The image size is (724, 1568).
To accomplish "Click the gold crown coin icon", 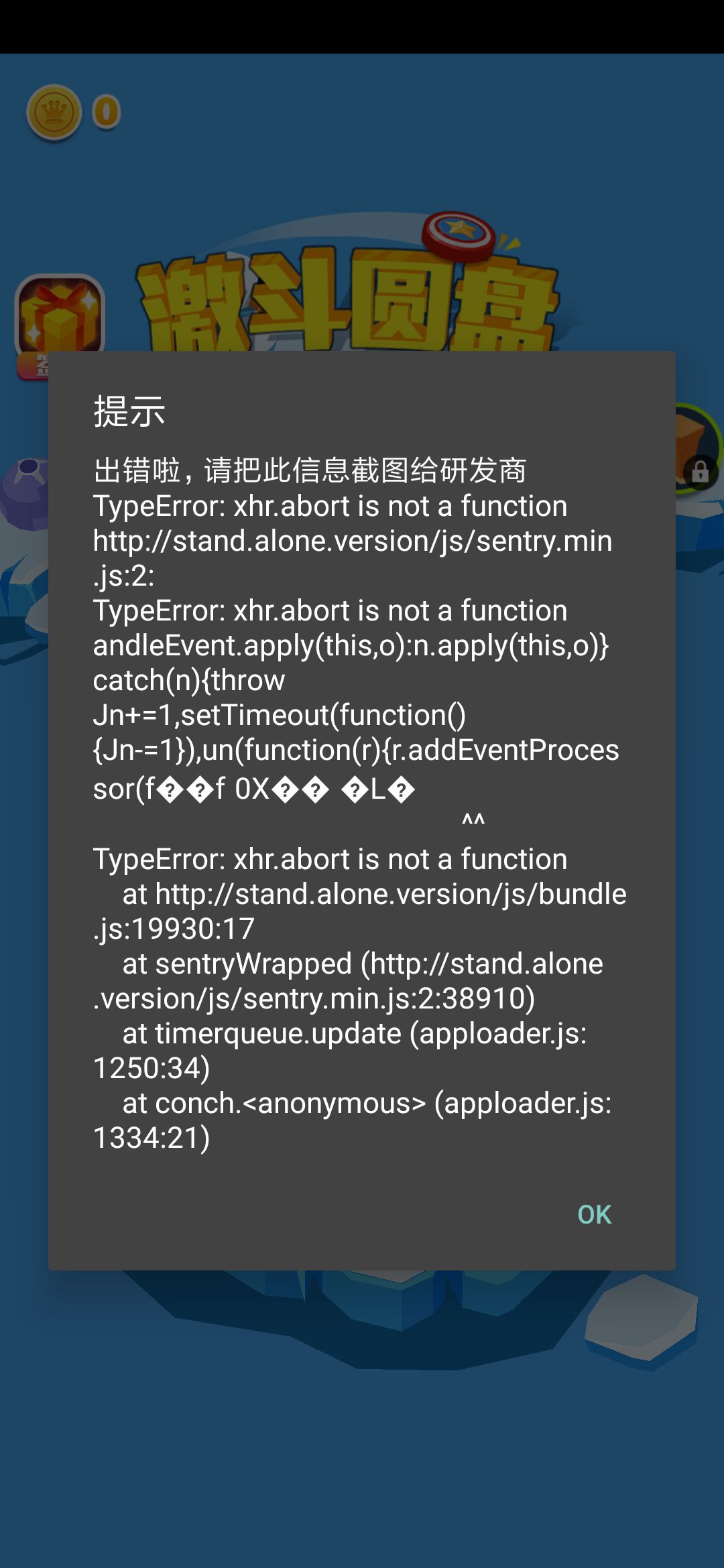I will point(54,112).
